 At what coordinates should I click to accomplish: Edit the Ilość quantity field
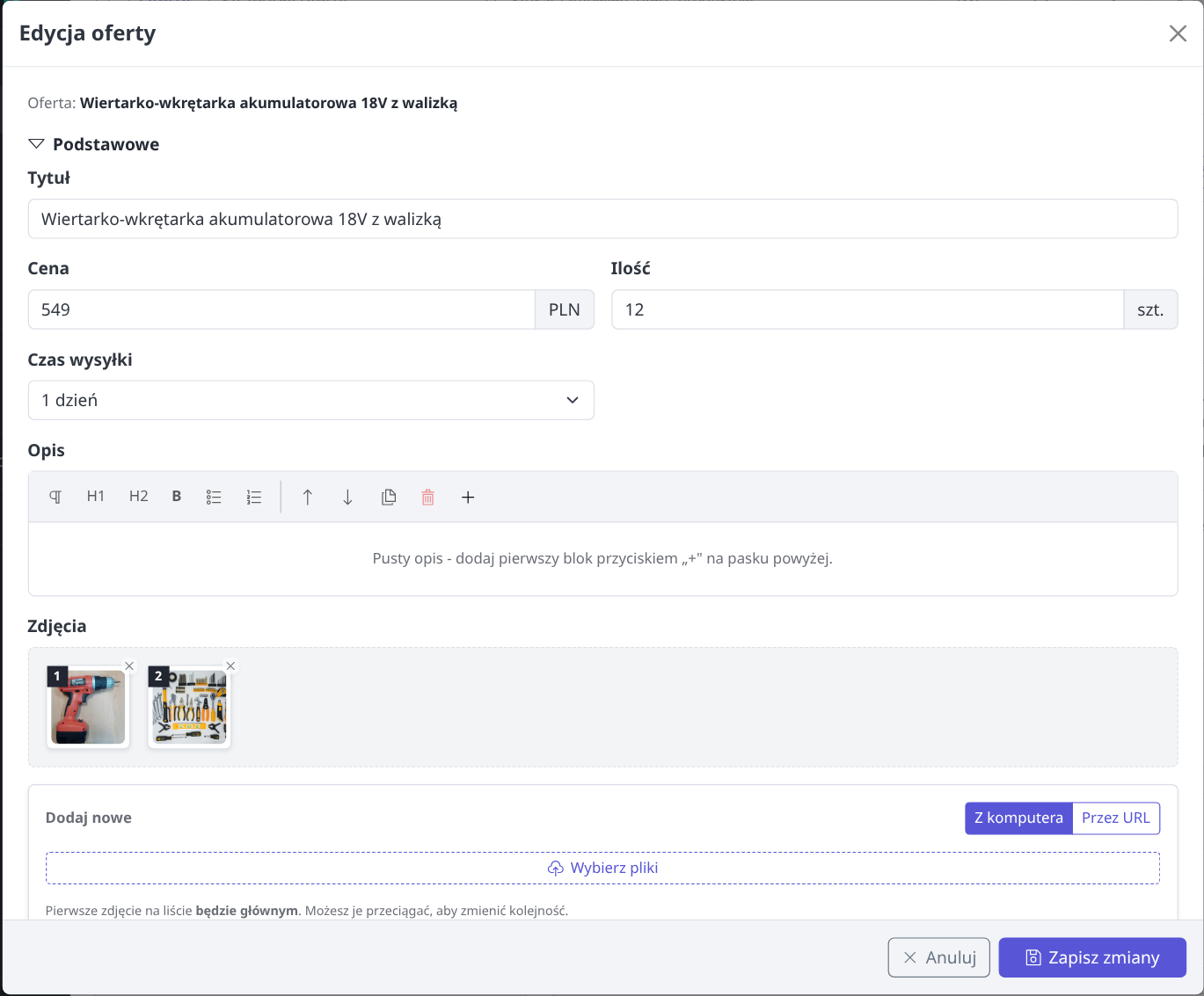[x=868, y=309]
